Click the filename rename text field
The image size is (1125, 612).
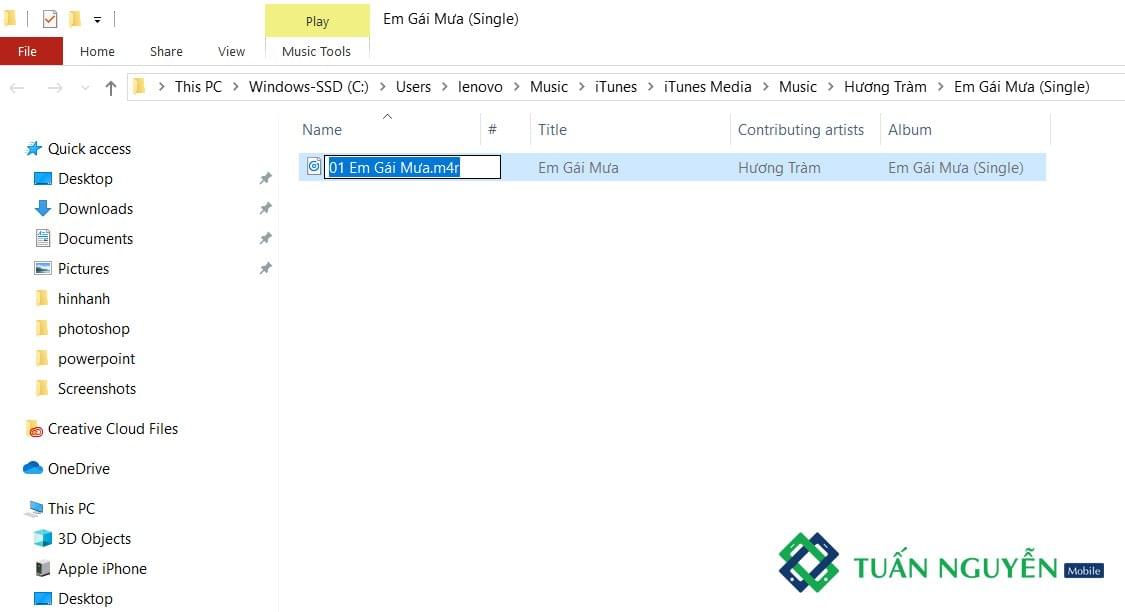[414, 168]
